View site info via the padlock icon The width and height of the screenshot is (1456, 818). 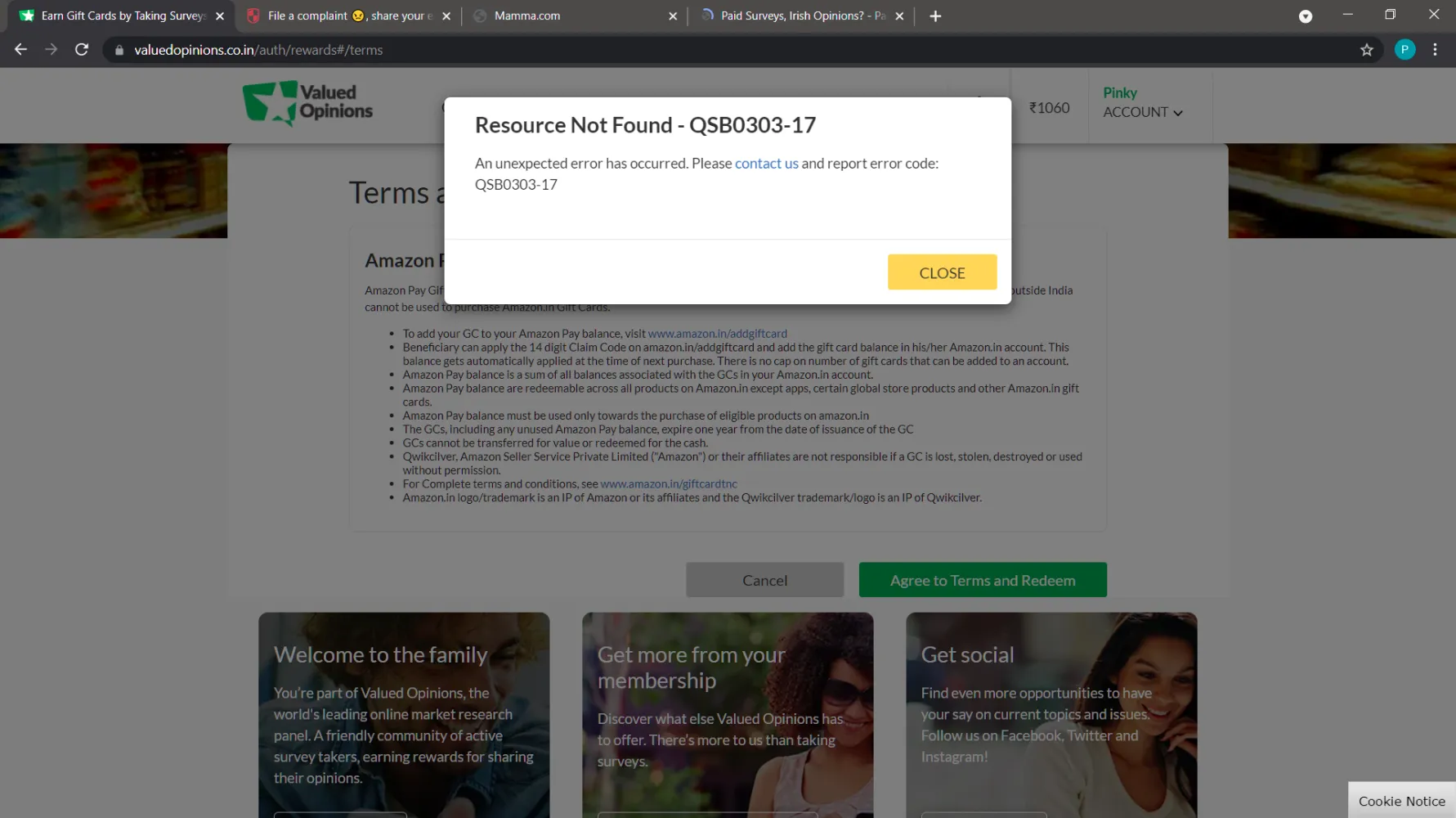click(x=119, y=50)
